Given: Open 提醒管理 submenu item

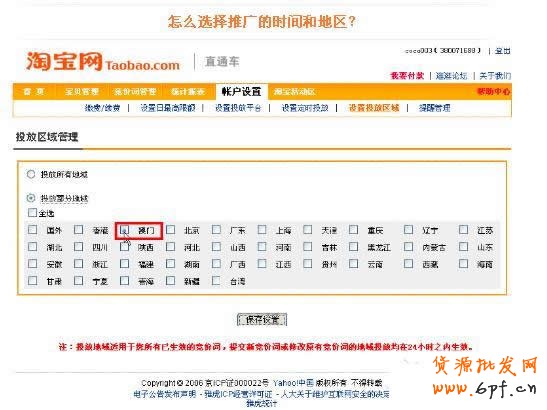Looking at the screenshot, I should click(434, 108).
